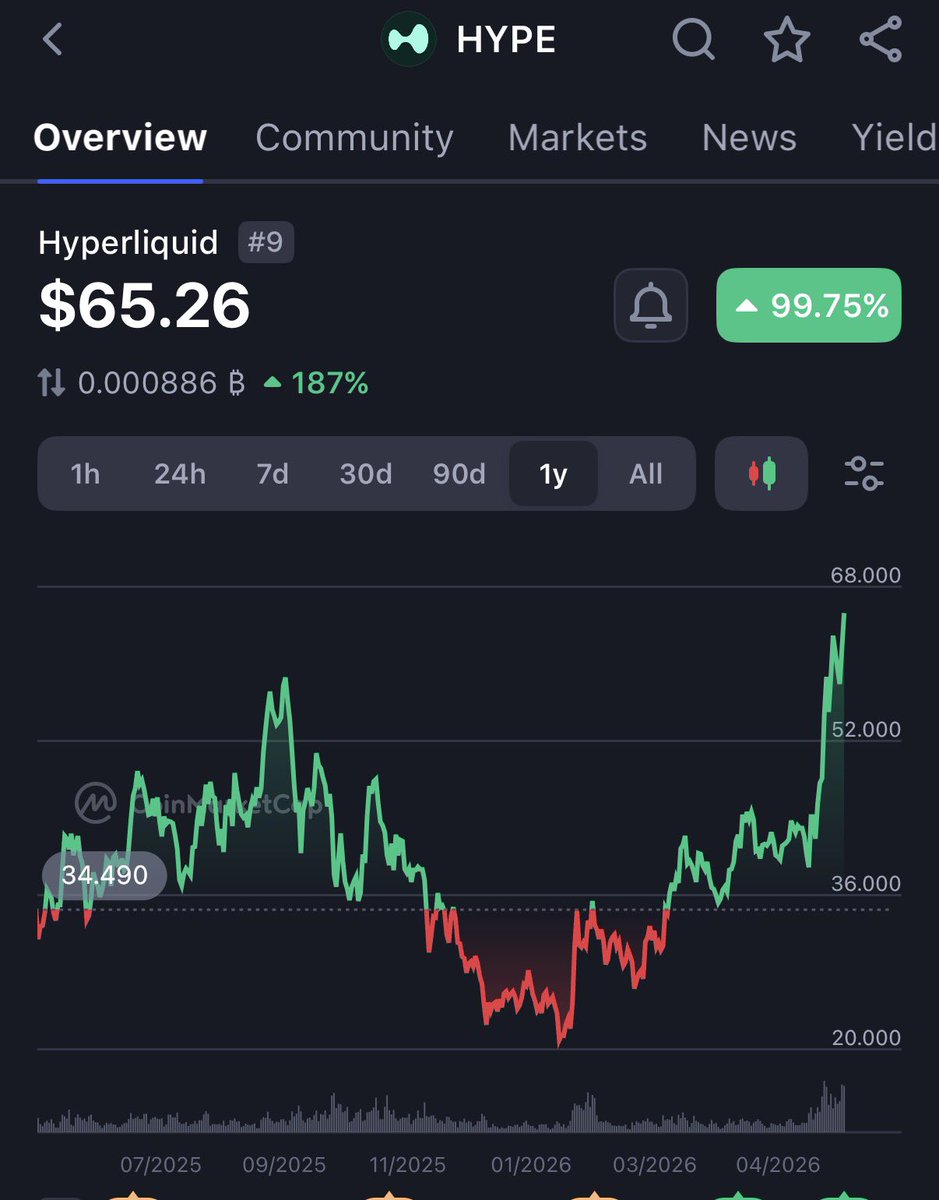The height and width of the screenshot is (1200, 939).
Task: Tap the #9 rank badge
Action: pyautogui.click(x=266, y=243)
